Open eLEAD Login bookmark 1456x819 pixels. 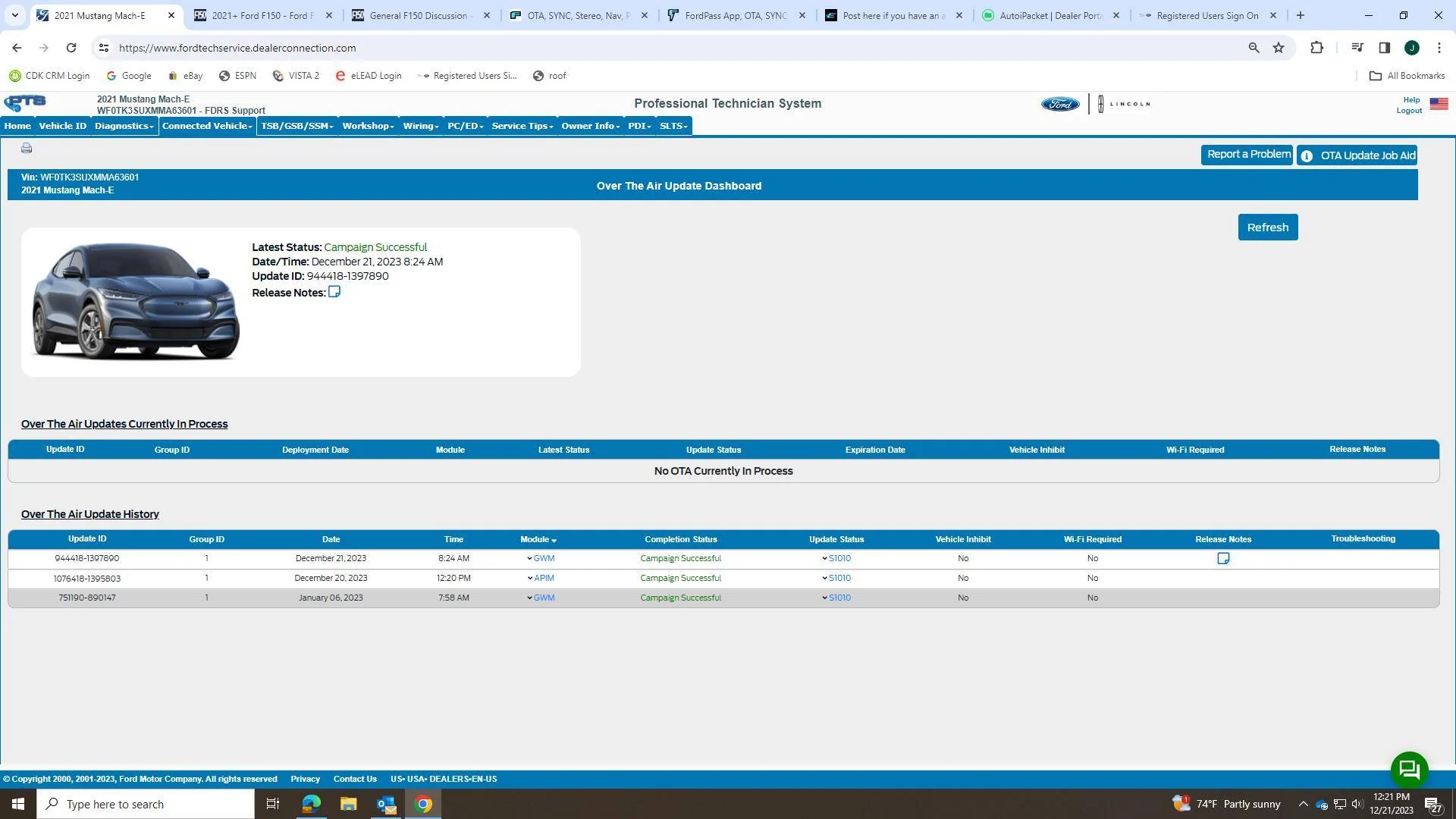point(369,76)
